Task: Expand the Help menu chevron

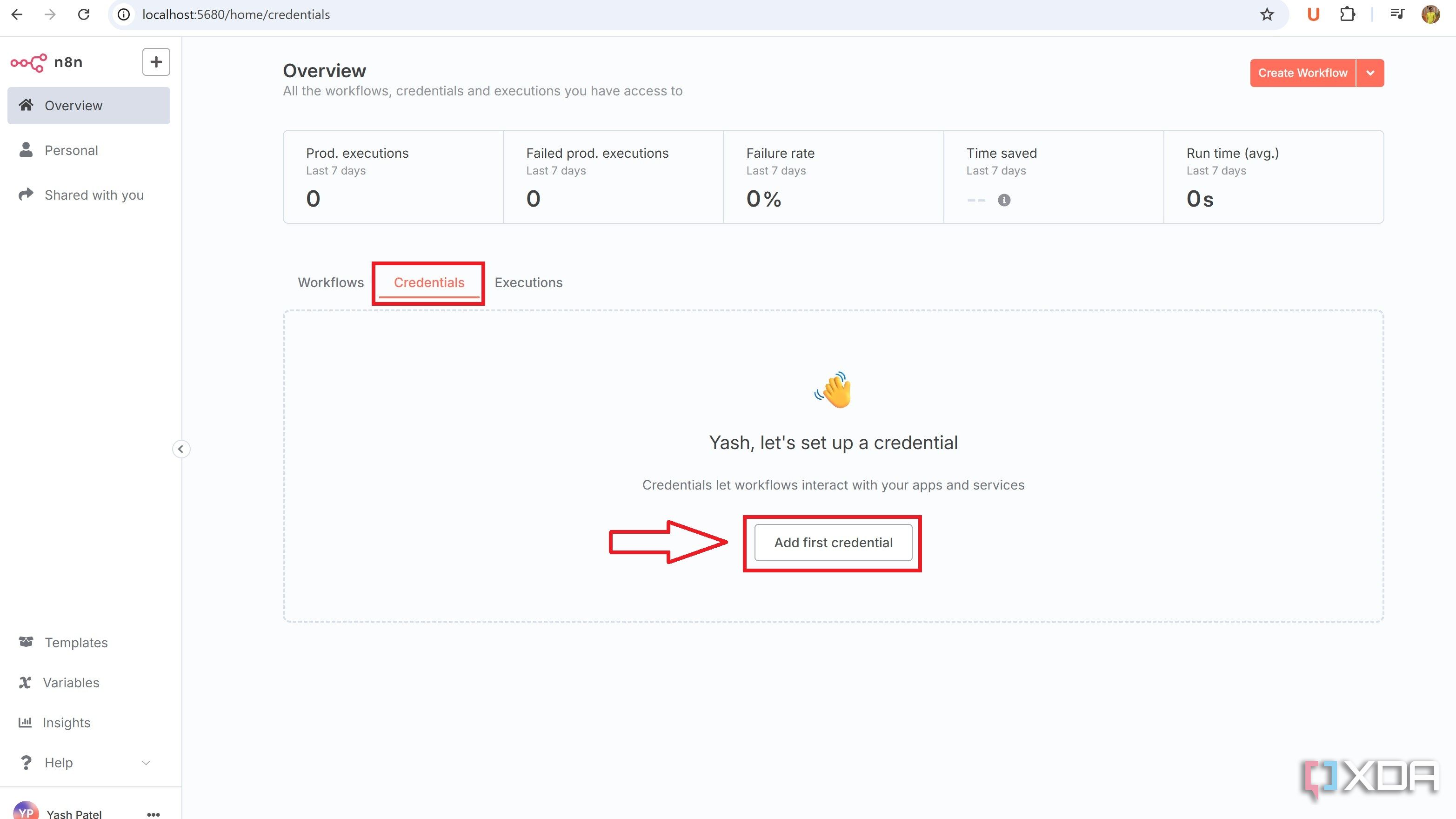Action: [x=146, y=762]
